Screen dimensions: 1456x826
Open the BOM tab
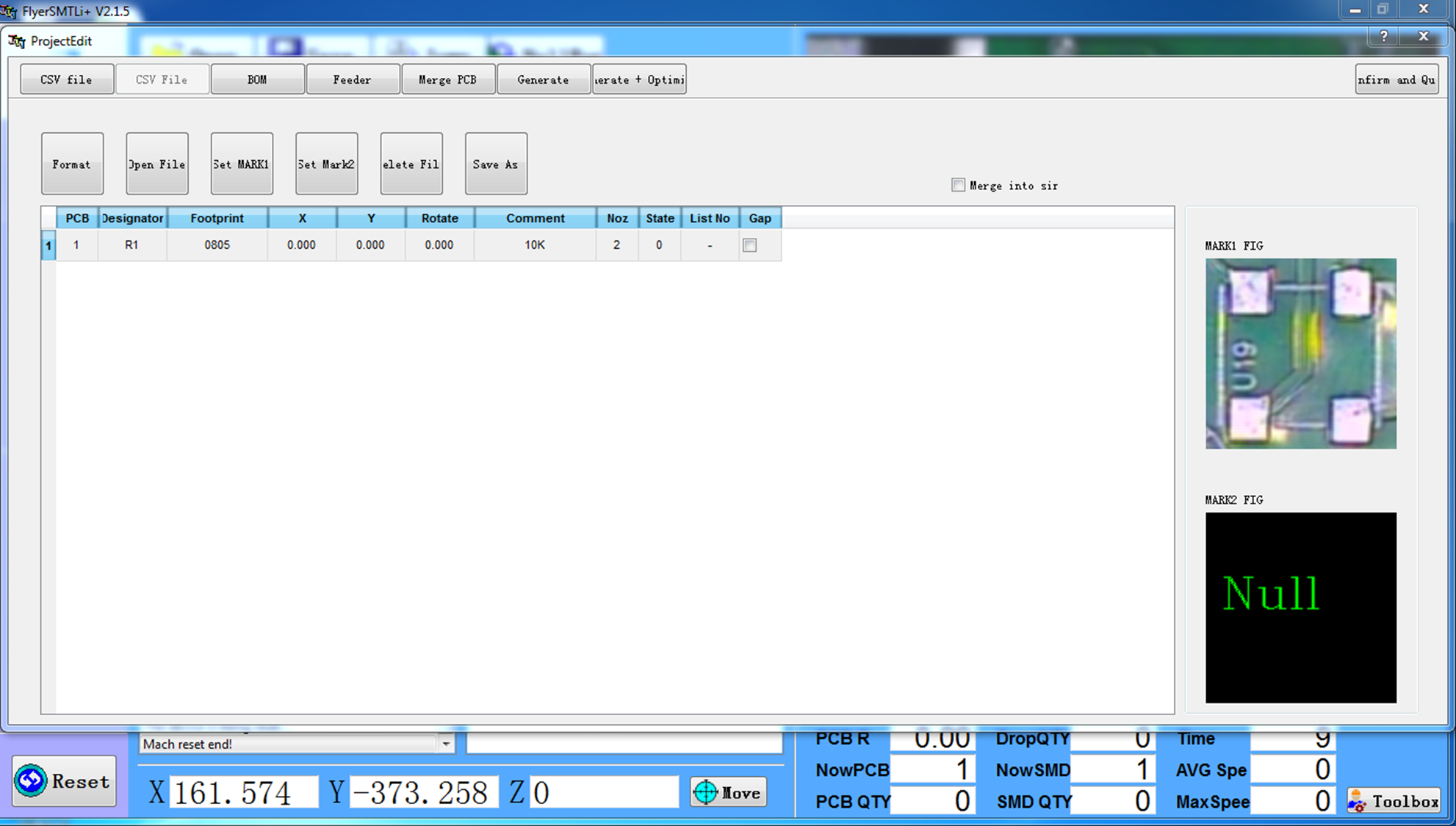[x=257, y=79]
